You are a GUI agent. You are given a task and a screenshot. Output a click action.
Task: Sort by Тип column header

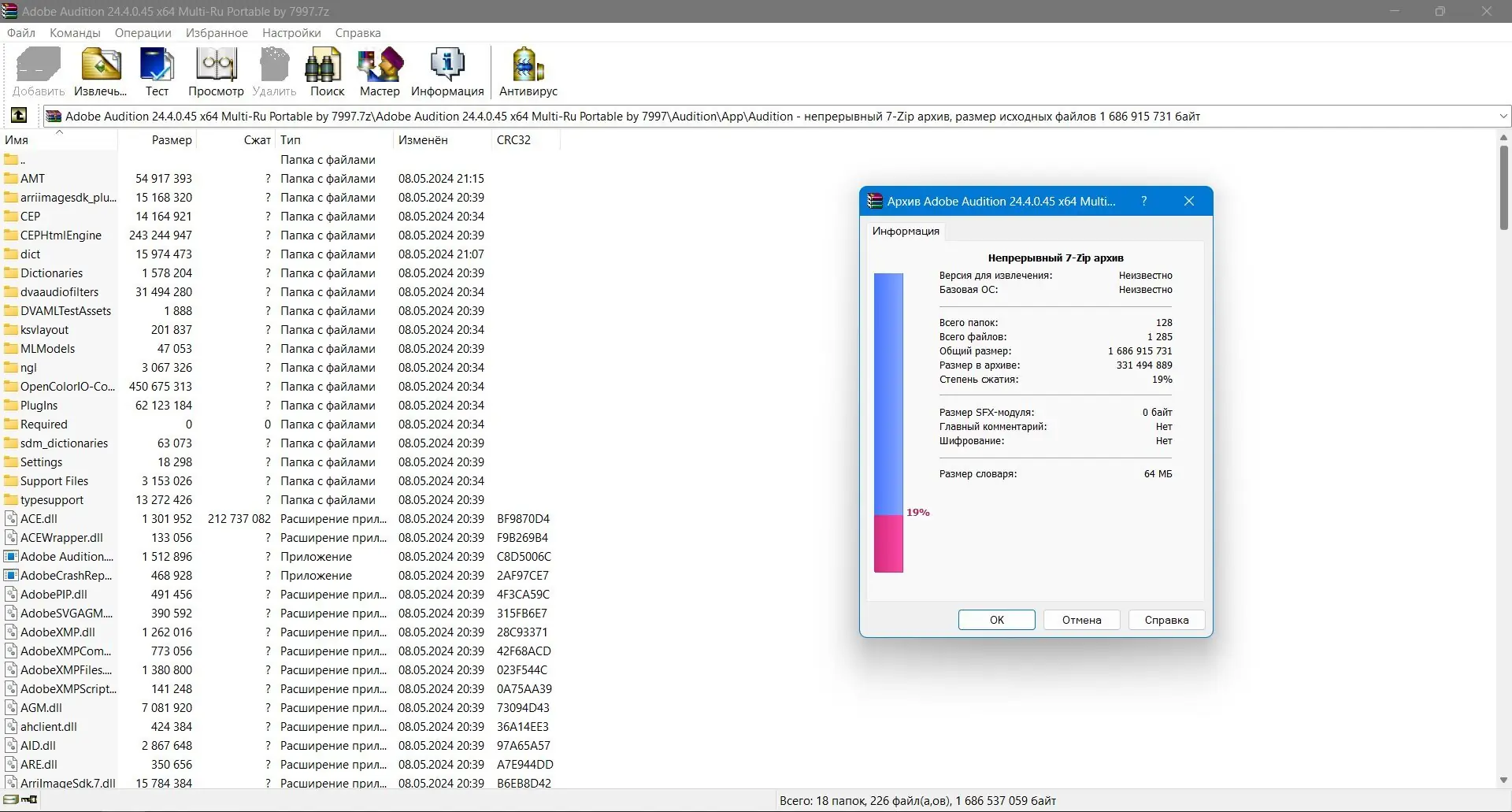[x=334, y=139]
